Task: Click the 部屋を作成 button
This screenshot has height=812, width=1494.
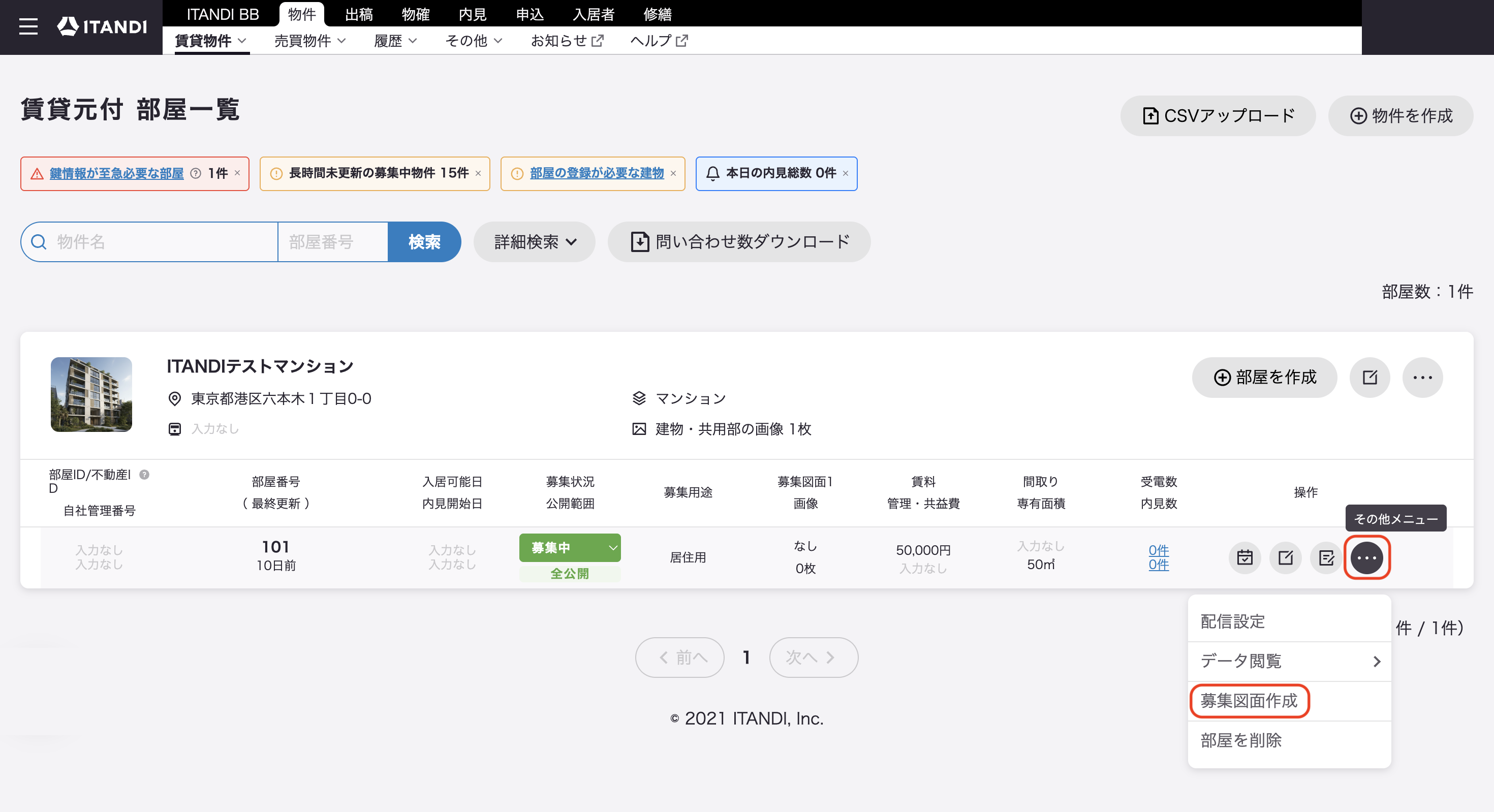Action: (1264, 378)
